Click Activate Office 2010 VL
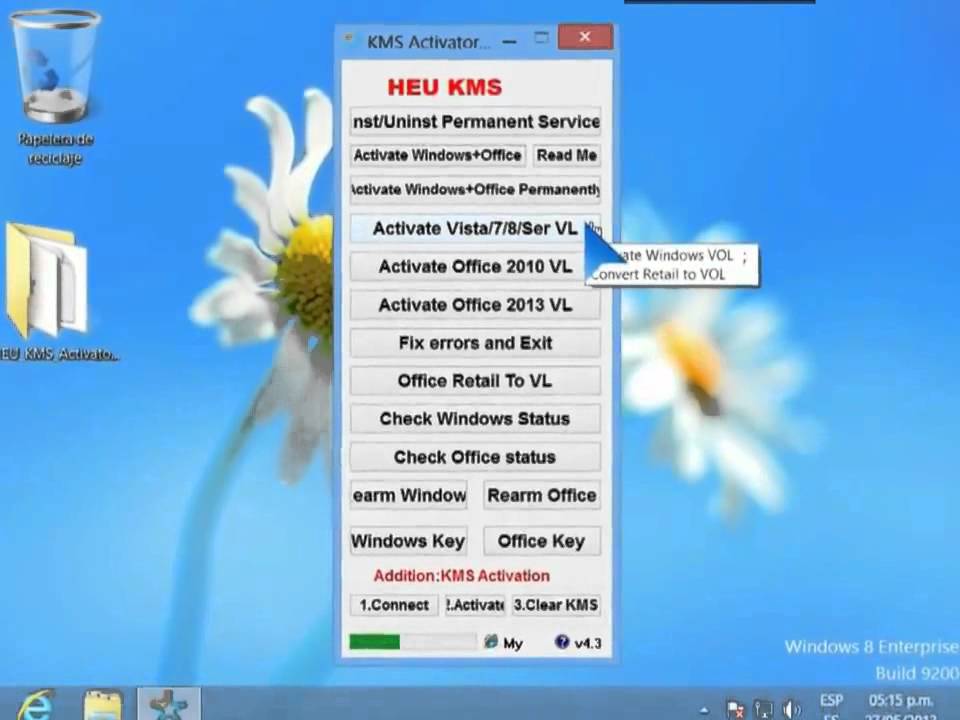This screenshot has width=960, height=720. tap(475, 267)
